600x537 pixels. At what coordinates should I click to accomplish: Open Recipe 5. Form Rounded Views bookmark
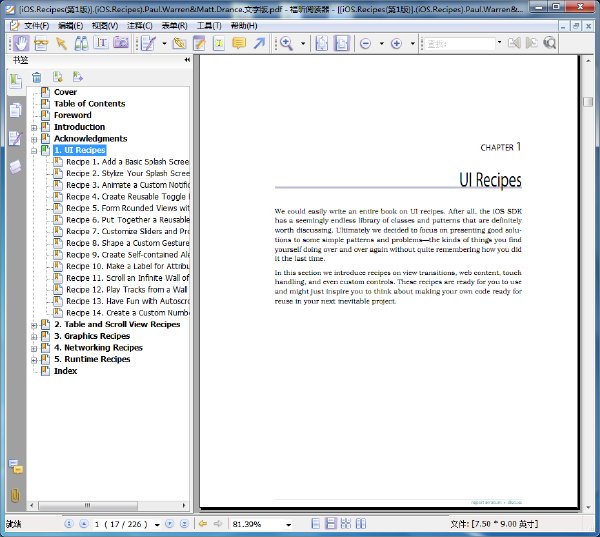coord(127,208)
